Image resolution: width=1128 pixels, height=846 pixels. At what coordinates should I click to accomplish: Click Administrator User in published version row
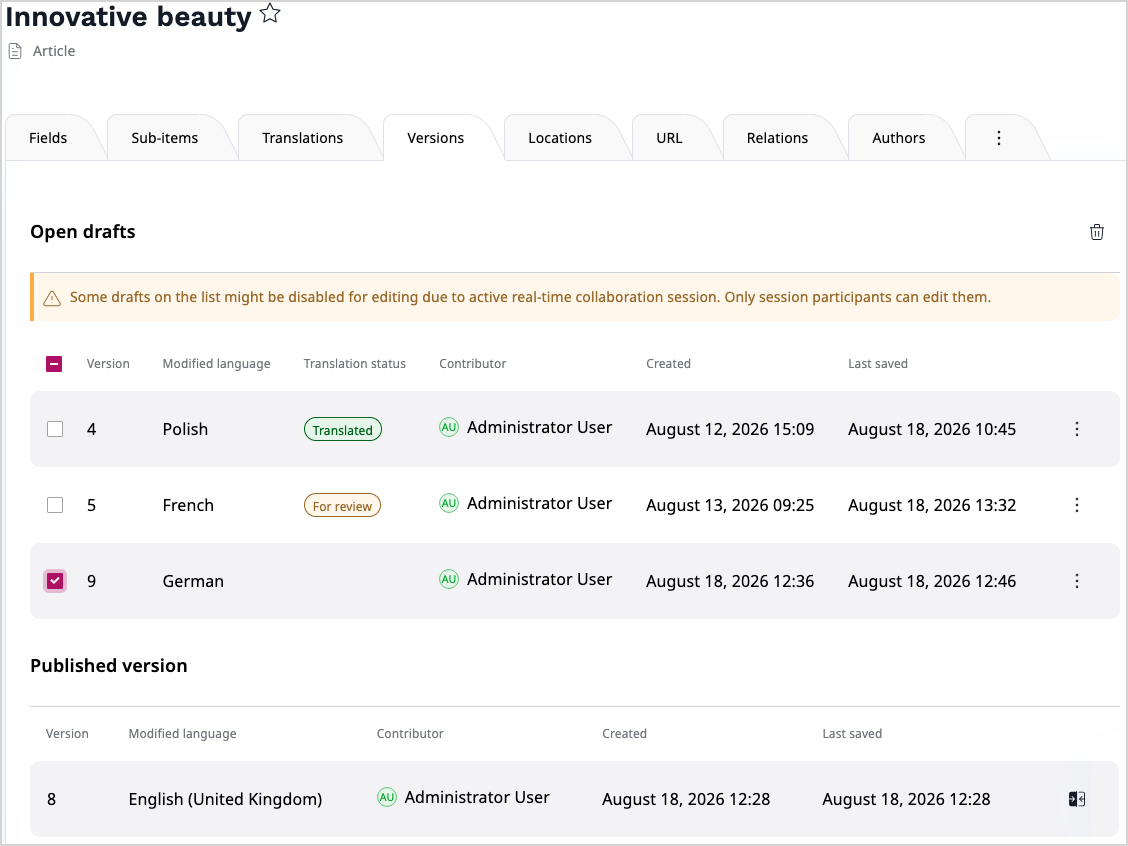(x=477, y=797)
